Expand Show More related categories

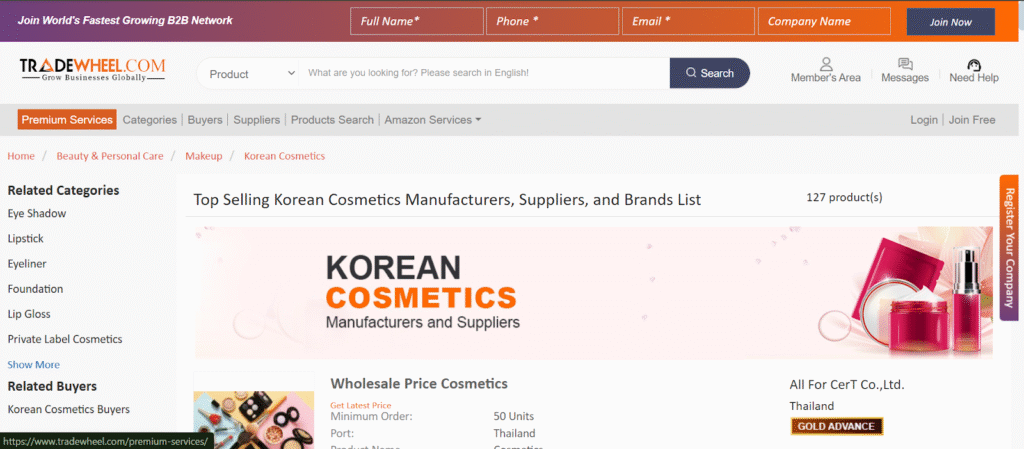pos(33,365)
